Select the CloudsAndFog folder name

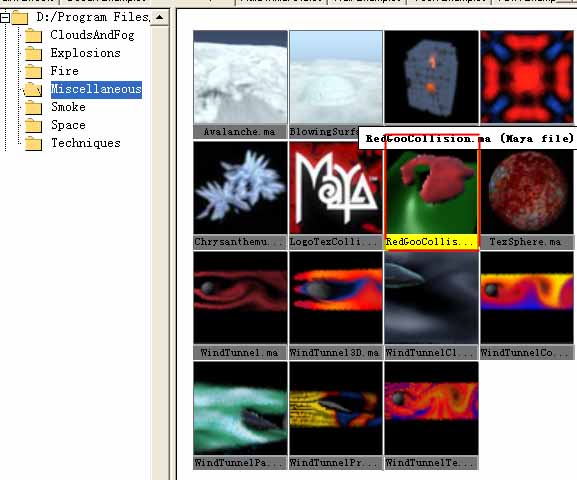pos(92,35)
